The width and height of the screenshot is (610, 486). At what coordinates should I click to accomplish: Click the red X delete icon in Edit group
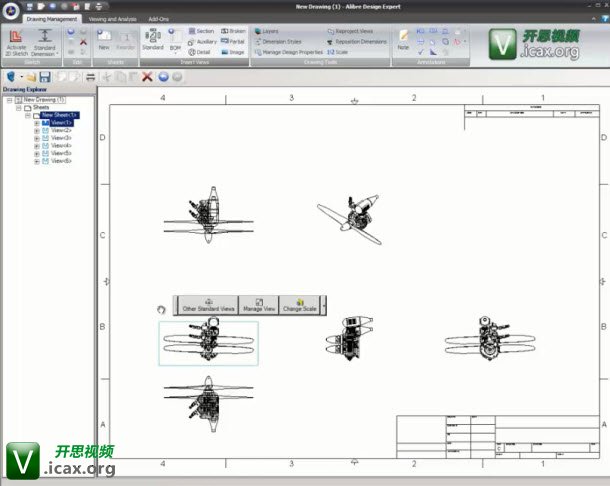tap(83, 42)
